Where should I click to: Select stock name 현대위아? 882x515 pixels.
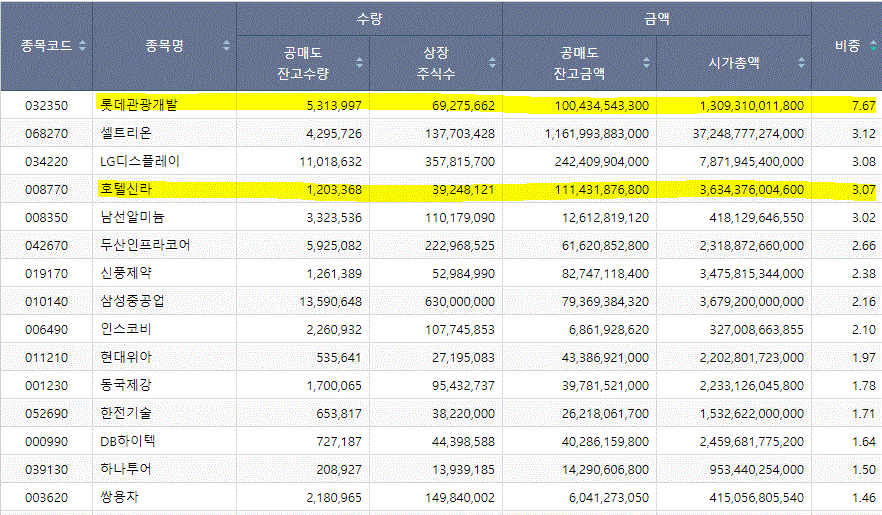coord(126,357)
